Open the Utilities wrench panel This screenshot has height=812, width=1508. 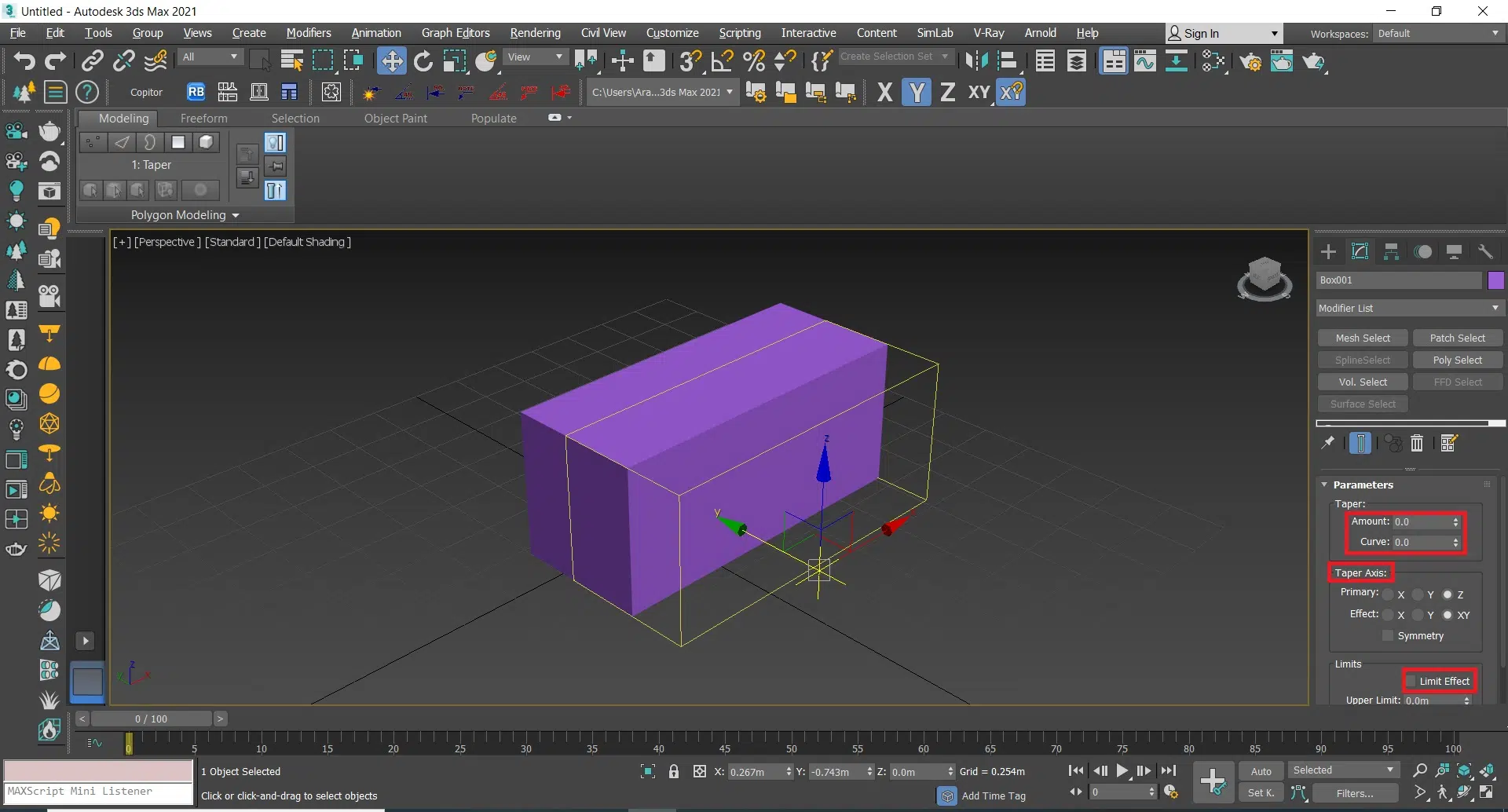pyautogui.click(x=1485, y=251)
